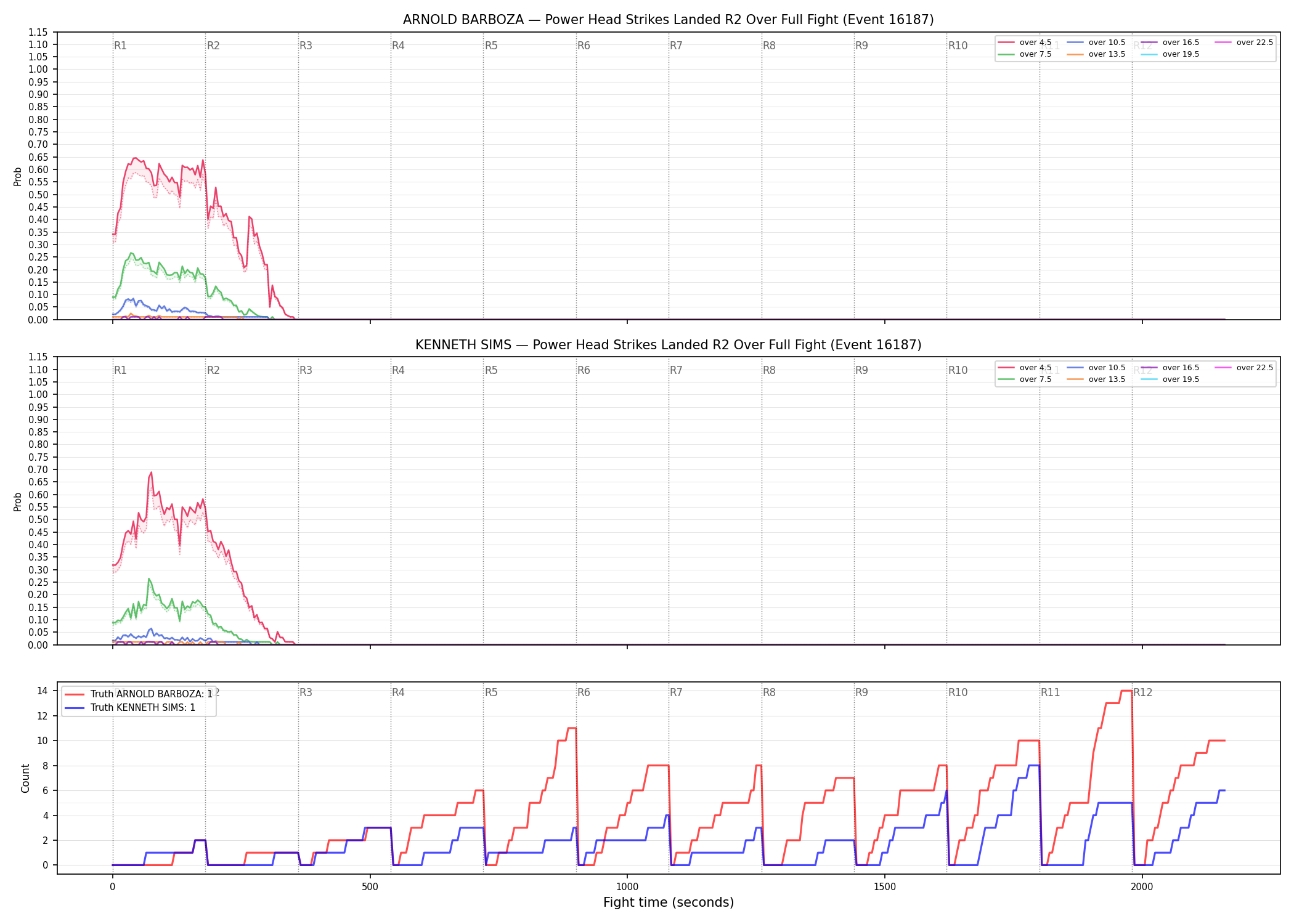Screen dimensions: 1294x924
Task: Click the 'Fight time (seconds)' axis label
Action: (x=669, y=902)
